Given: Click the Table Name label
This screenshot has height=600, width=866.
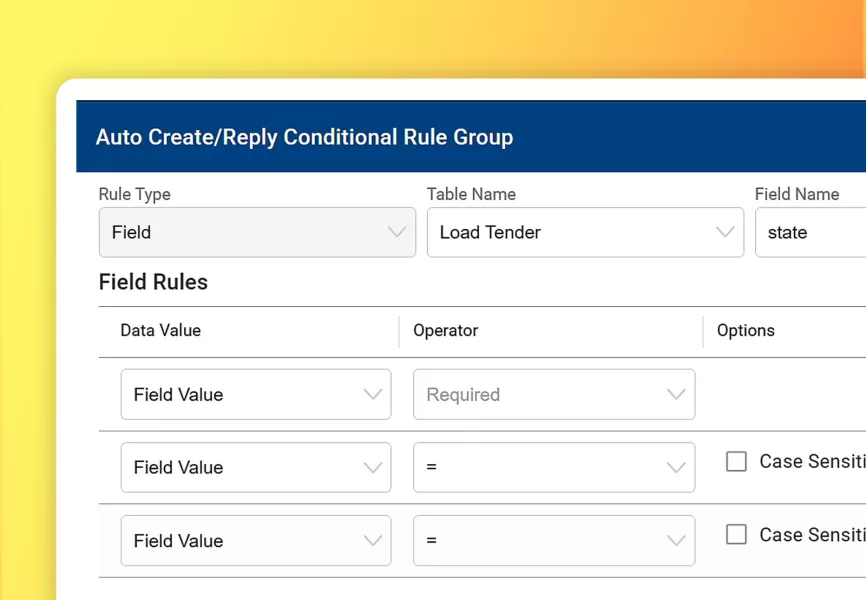Looking at the screenshot, I should pyautogui.click(x=471, y=194).
